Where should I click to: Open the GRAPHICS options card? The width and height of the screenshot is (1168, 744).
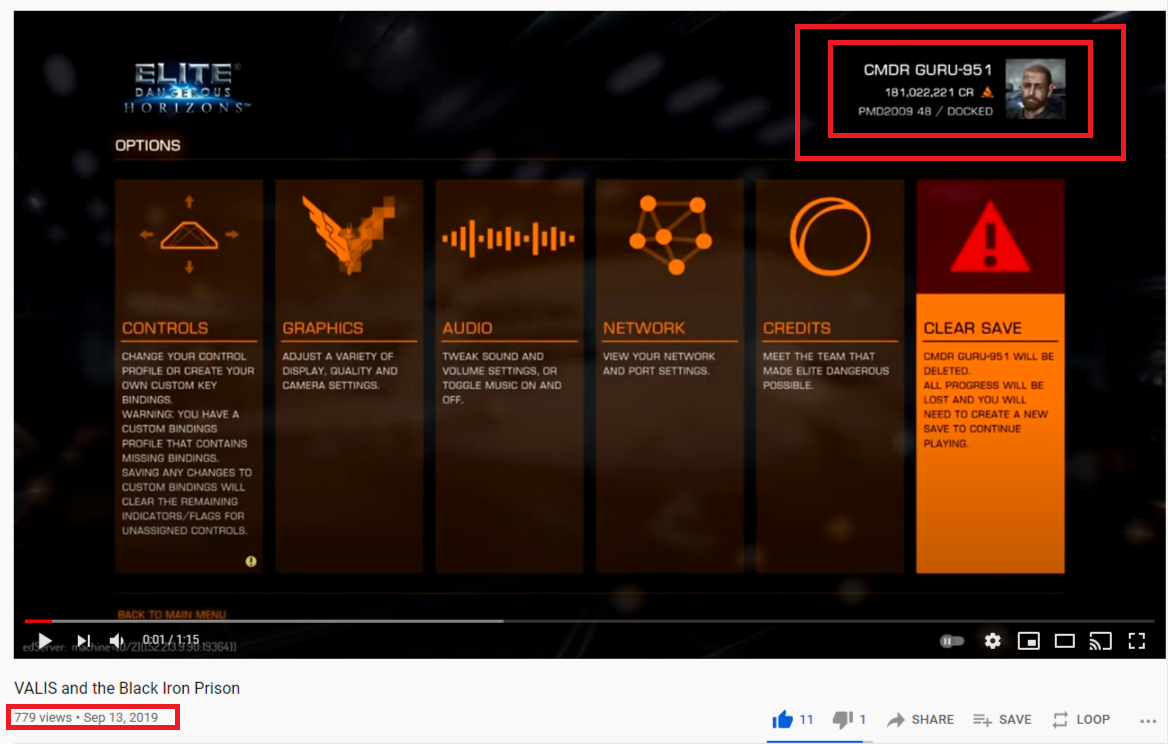coord(349,376)
